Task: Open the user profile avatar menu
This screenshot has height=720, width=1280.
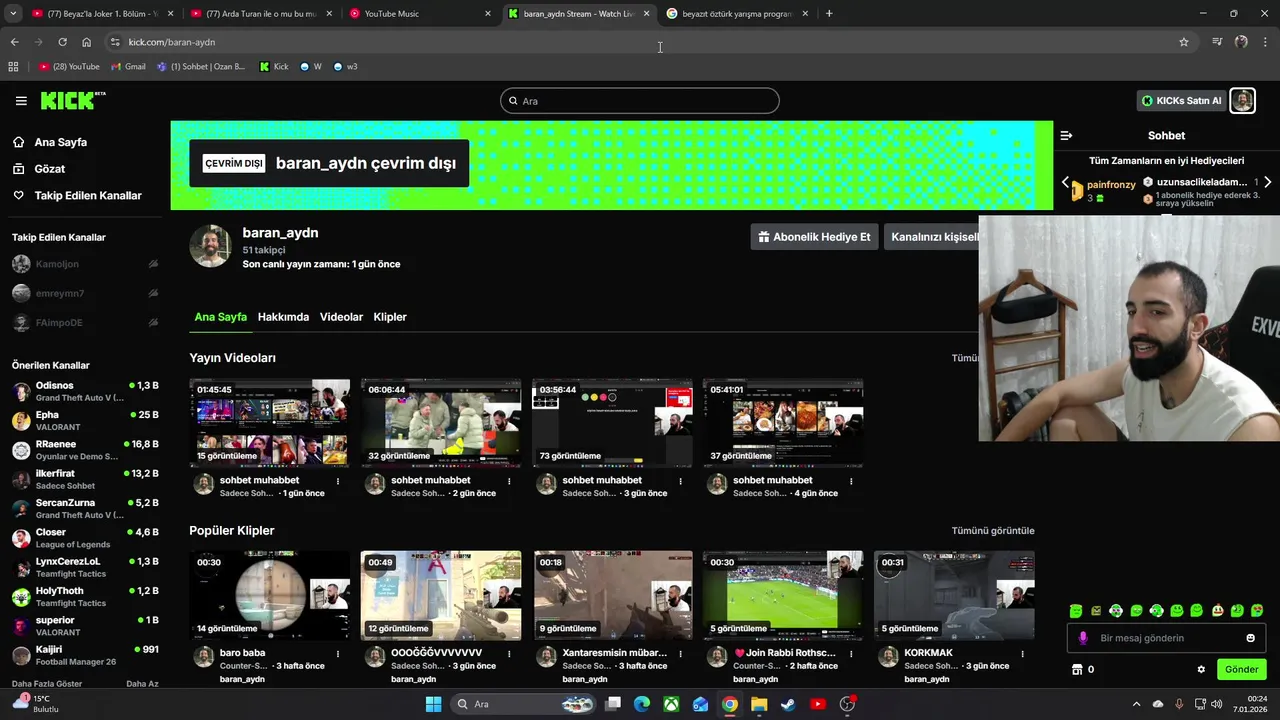Action: point(1242,101)
